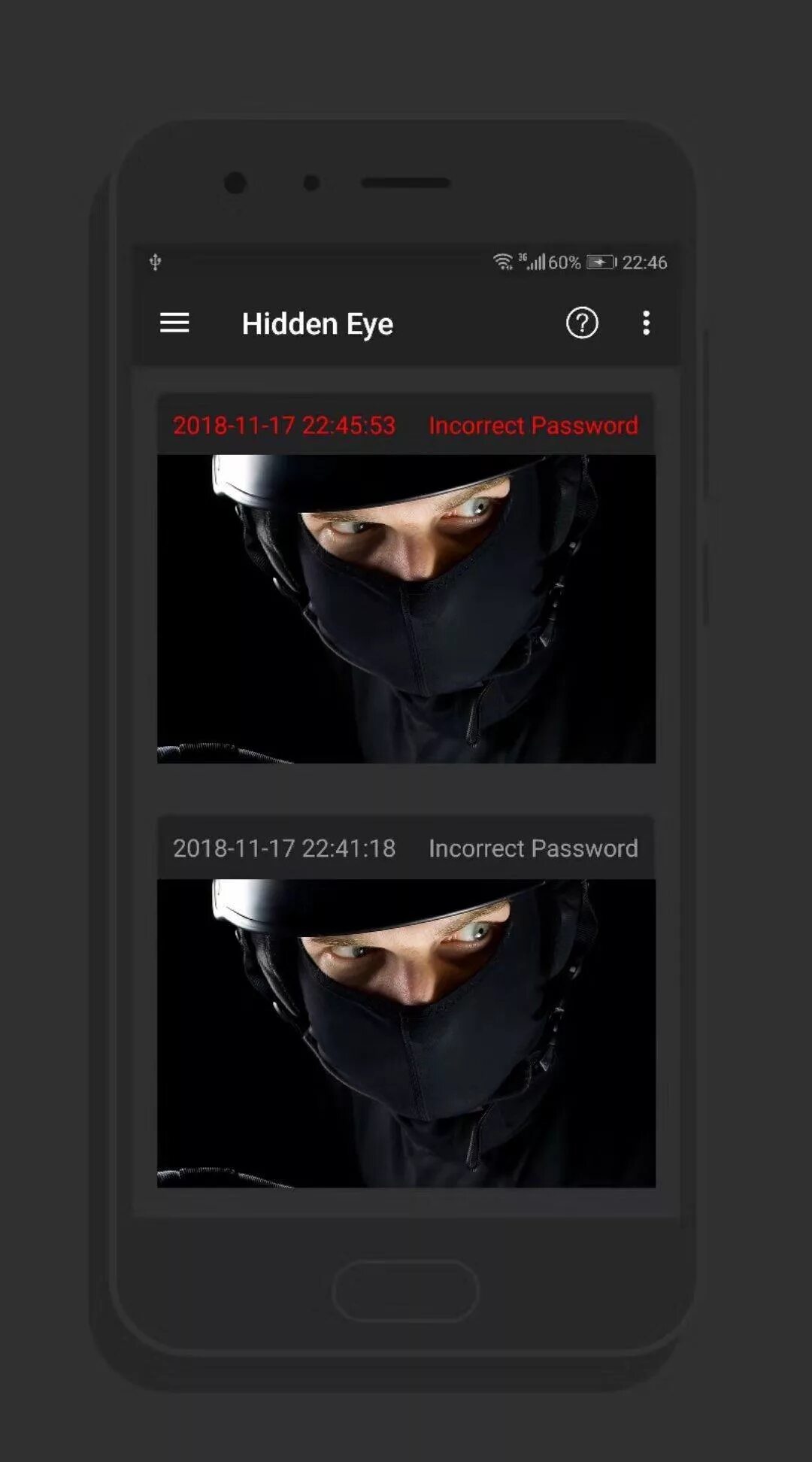
Task: Tap the USB icon in status bar
Action: point(155,262)
